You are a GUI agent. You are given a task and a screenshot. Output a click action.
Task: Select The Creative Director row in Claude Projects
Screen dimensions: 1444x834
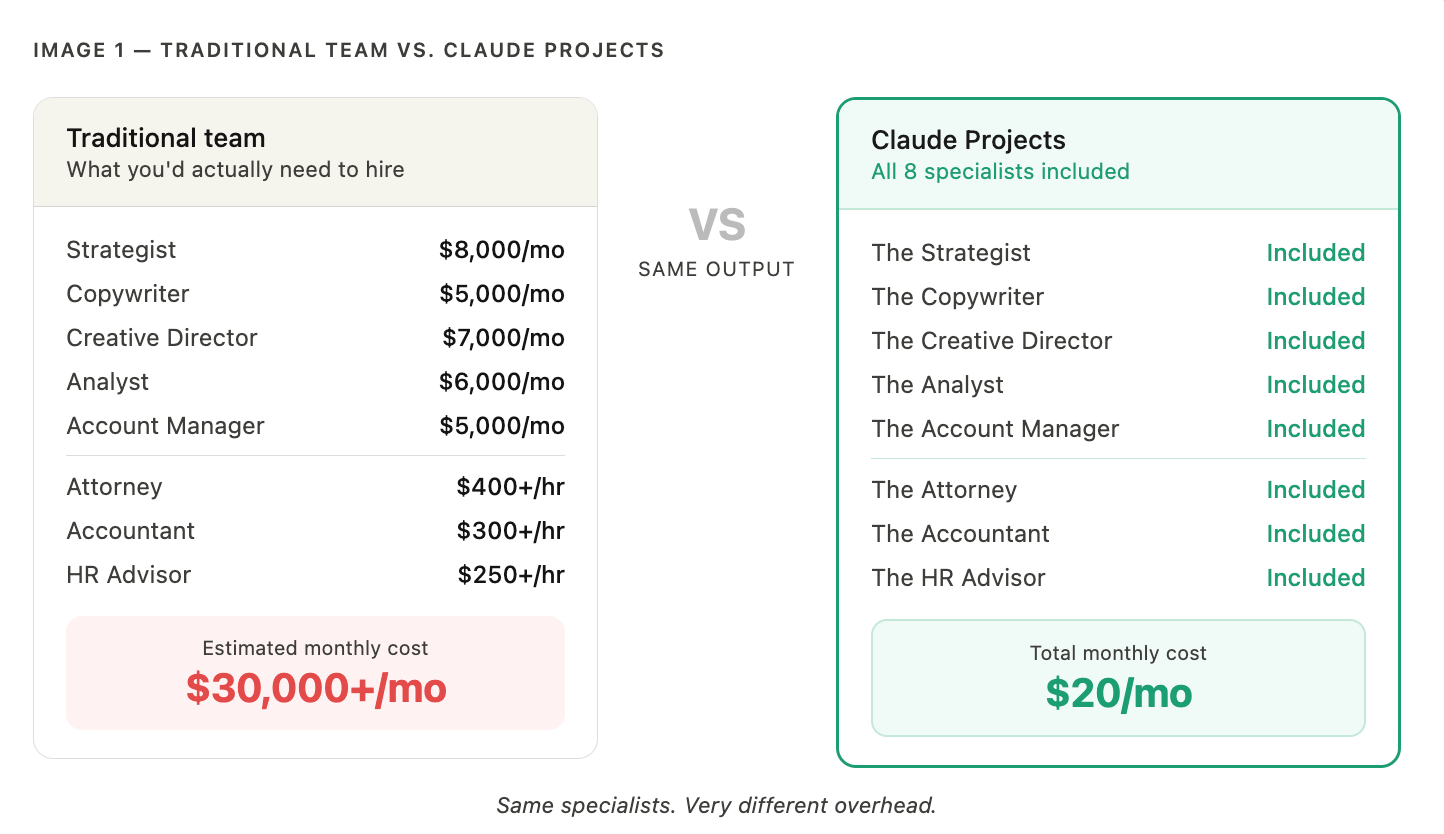pyautogui.click(x=1118, y=341)
